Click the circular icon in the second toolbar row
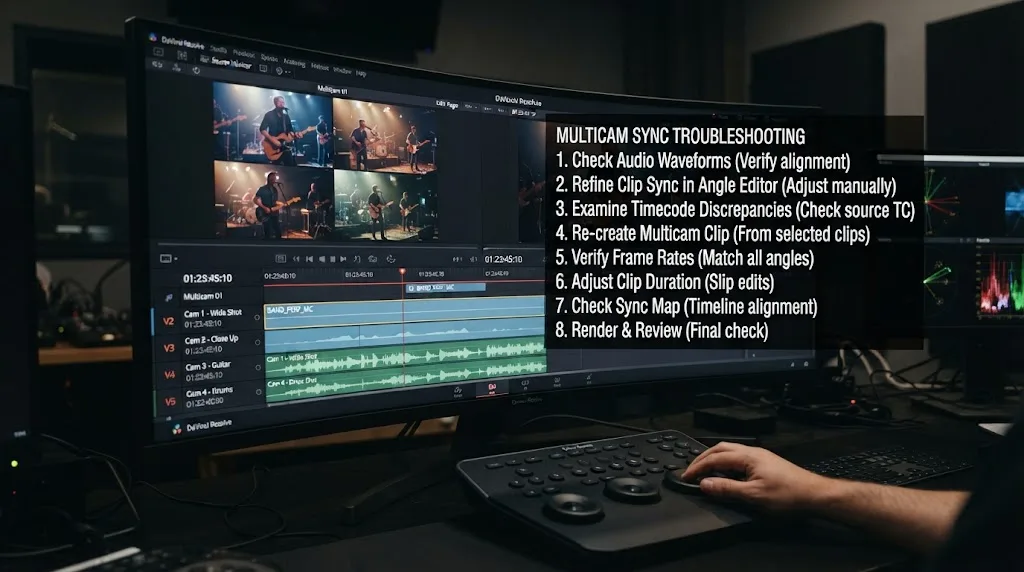The image size is (1024, 572). click(196, 70)
